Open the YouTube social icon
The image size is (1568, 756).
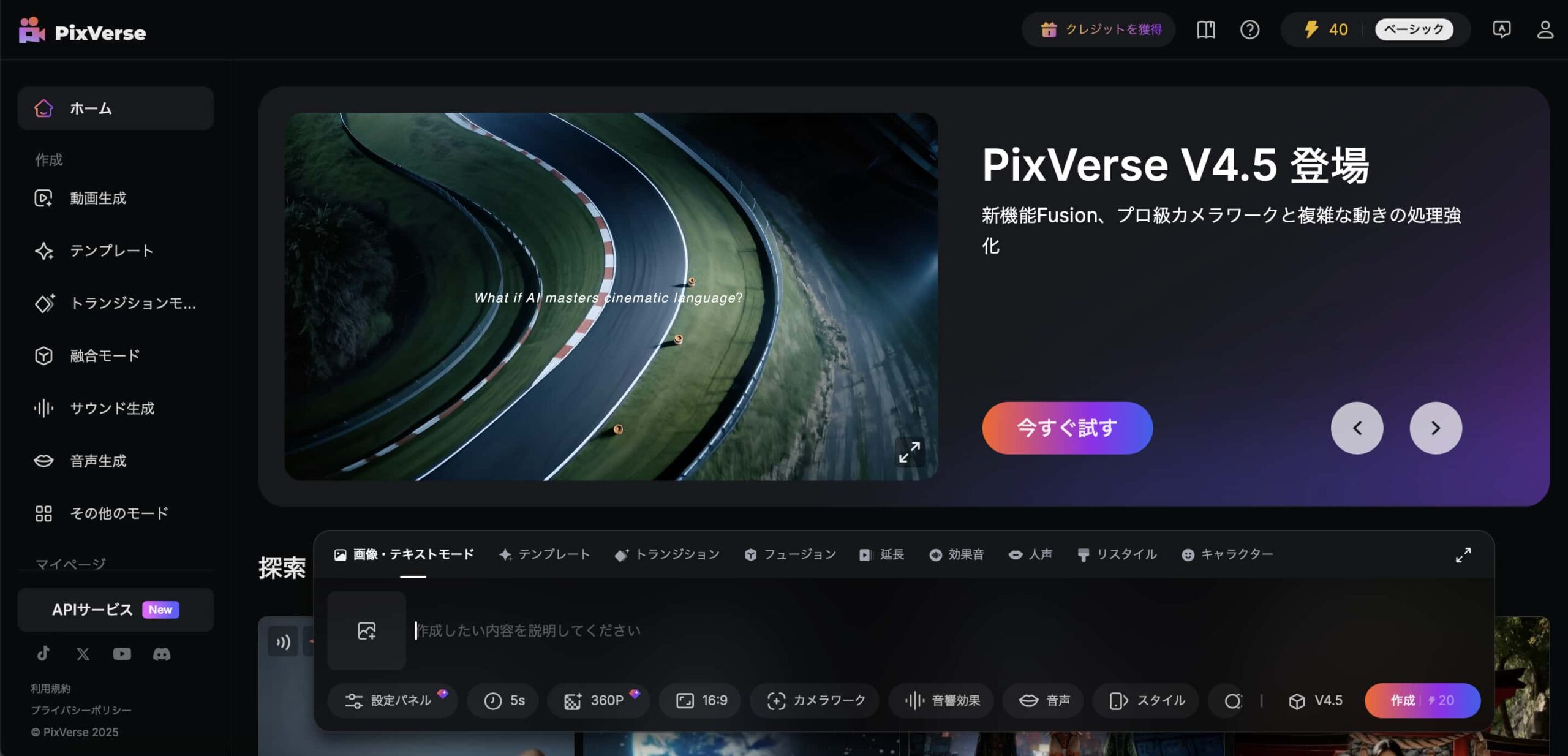[122, 654]
